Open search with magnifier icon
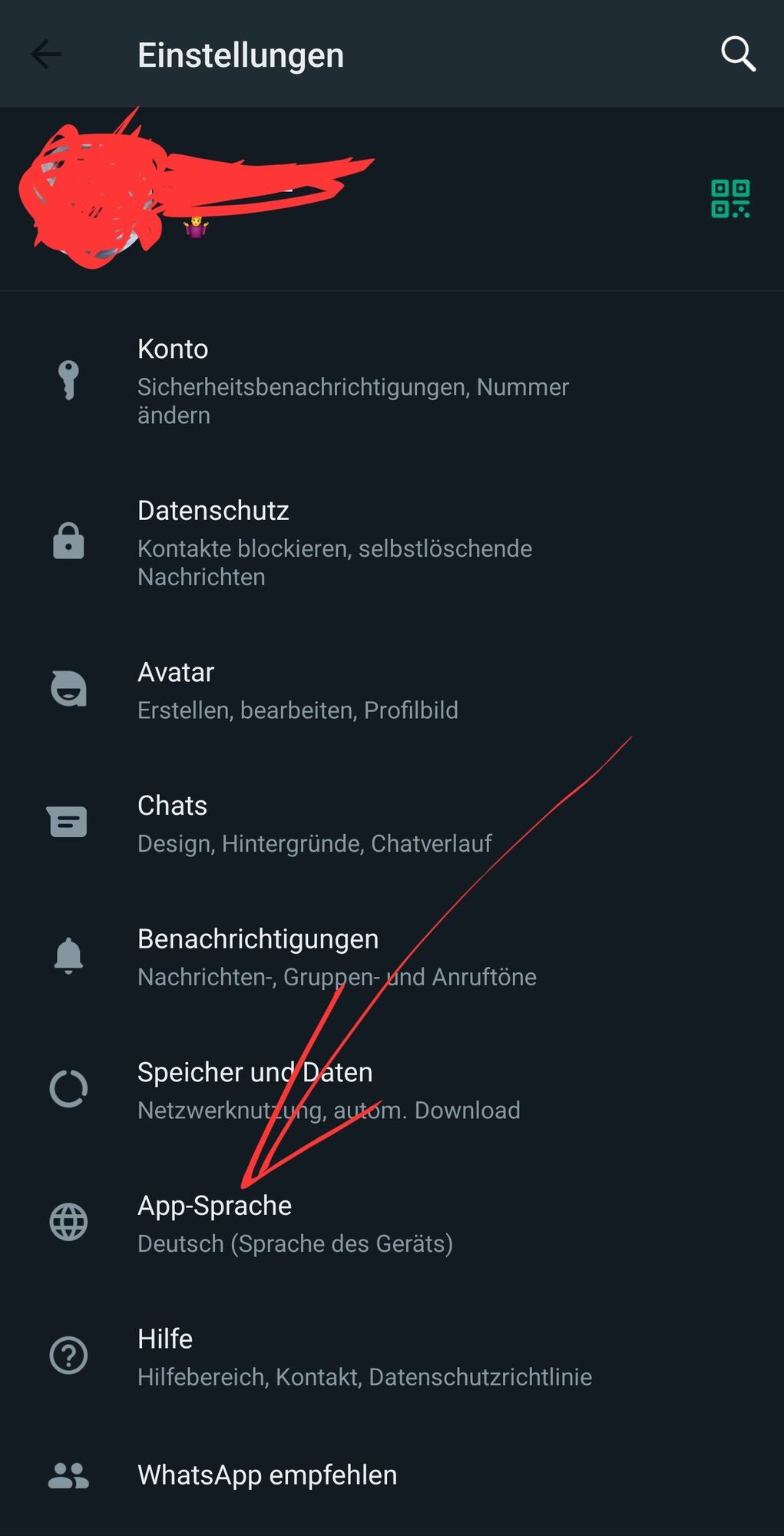The width and height of the screenshot is (784, 1536). pyautogui.click(x=738, y=54)
